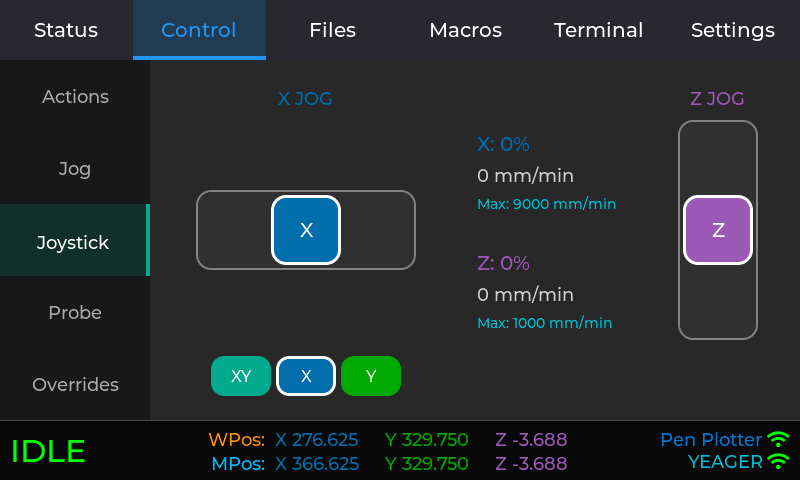The height and width of the screenshot is (480, 800).
Task: Open the Macros tab
Action: click(x=465, y=30)
